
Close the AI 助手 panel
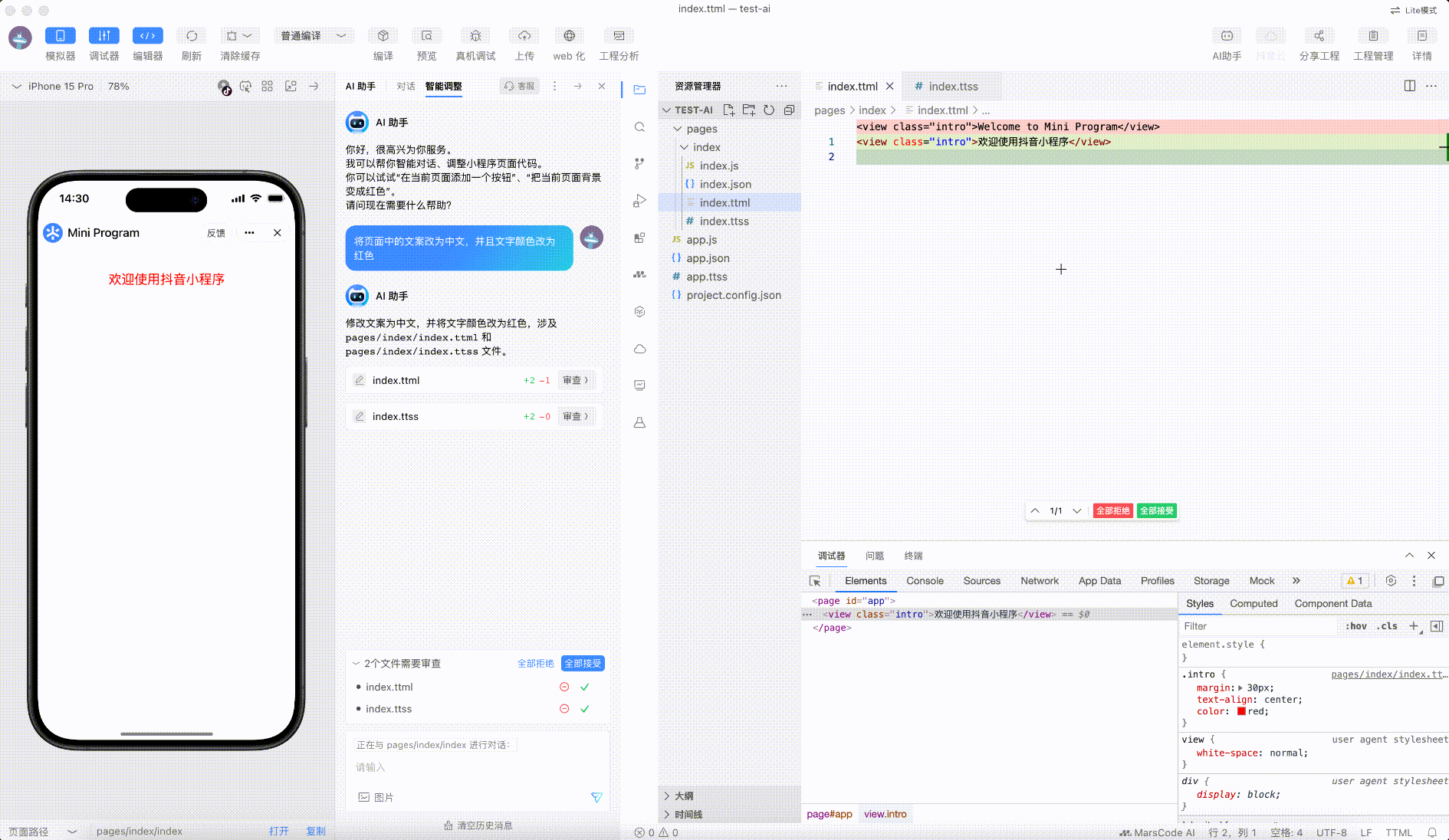[x=602, y=87]
